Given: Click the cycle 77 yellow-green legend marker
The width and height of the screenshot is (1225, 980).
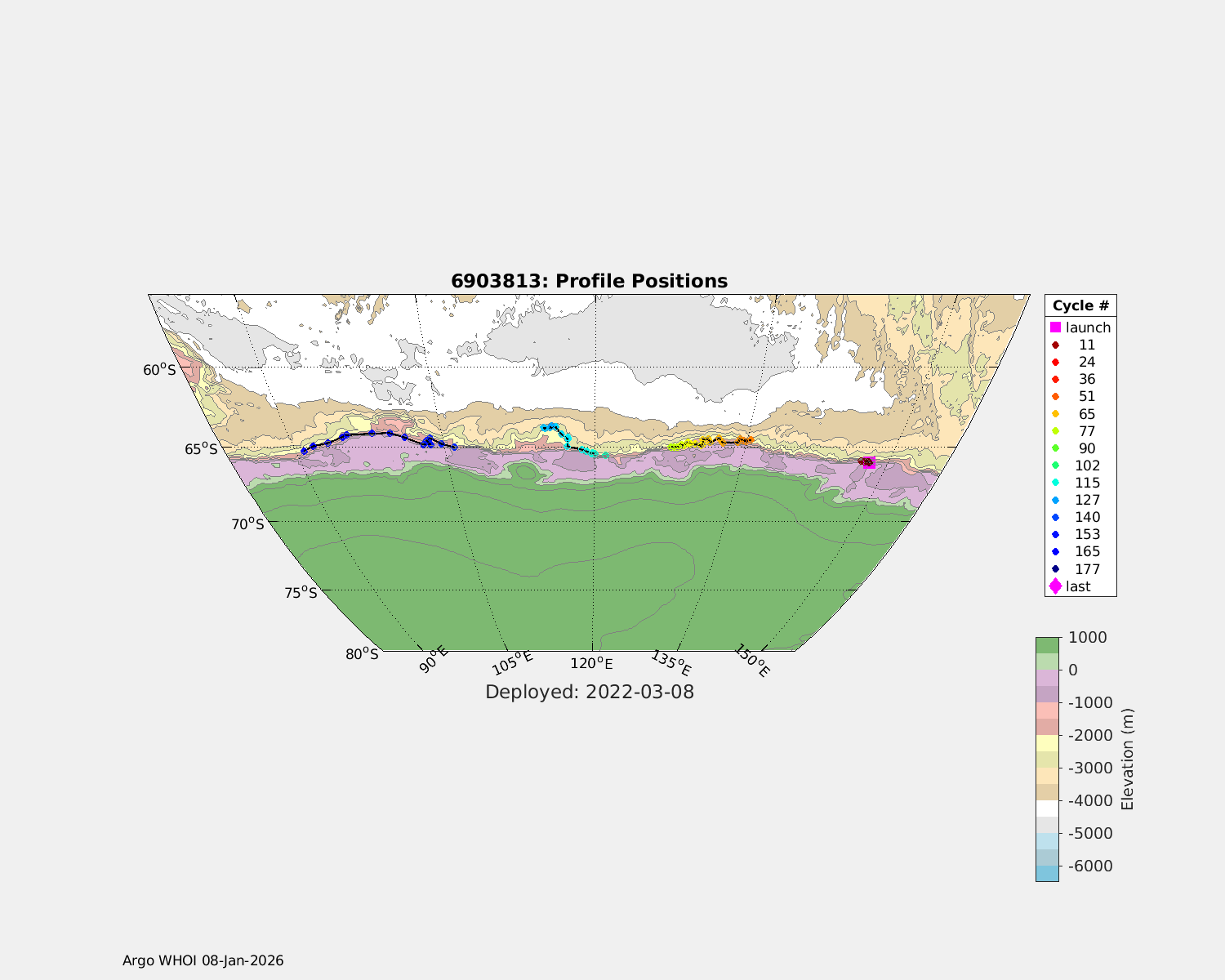Looking at the screenshot, I should [1055, 431].
